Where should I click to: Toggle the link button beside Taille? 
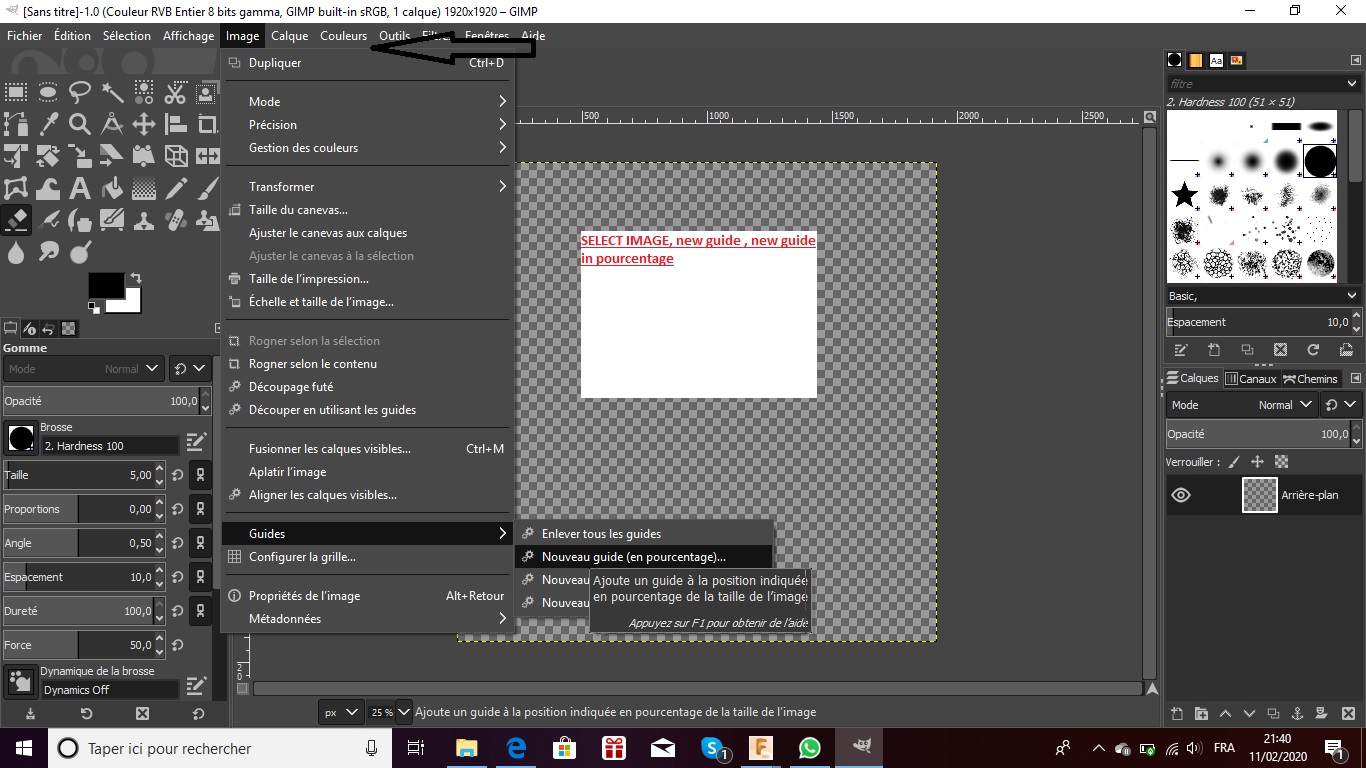click(201, 475)
